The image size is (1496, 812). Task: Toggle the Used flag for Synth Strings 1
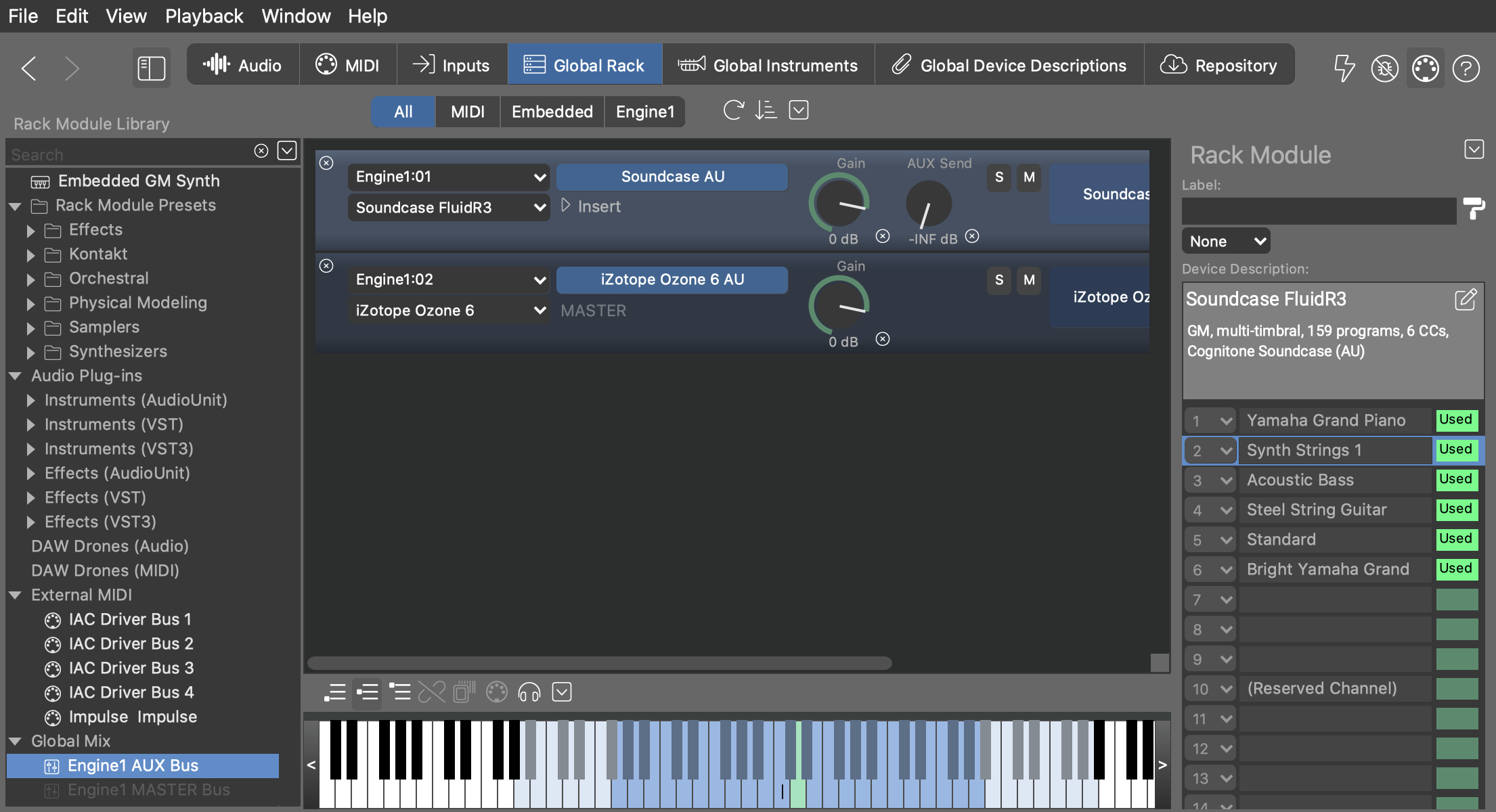1456,450
